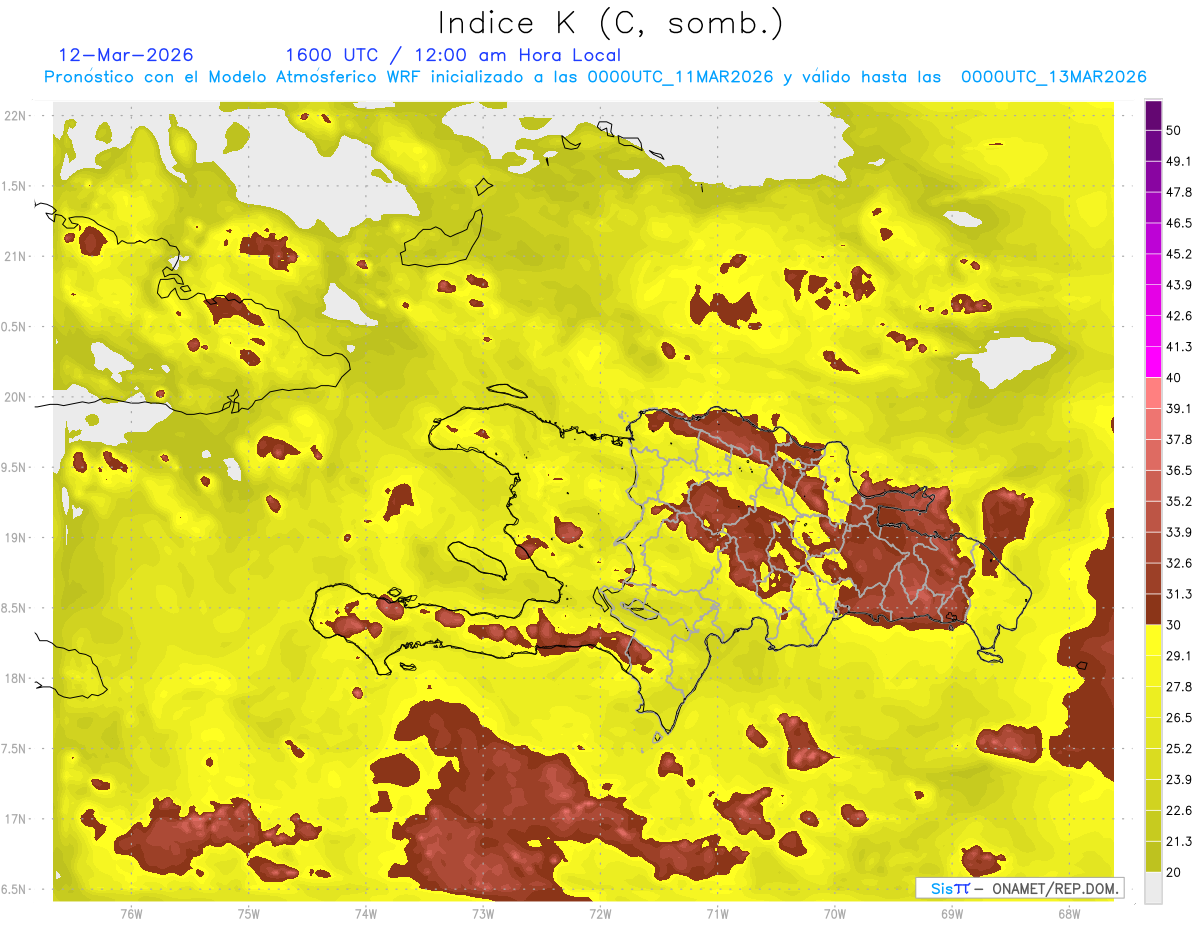Click the 21.3 color scale label
The height and width of the screenshot is (927, 1200).
tap(1179, 841)
